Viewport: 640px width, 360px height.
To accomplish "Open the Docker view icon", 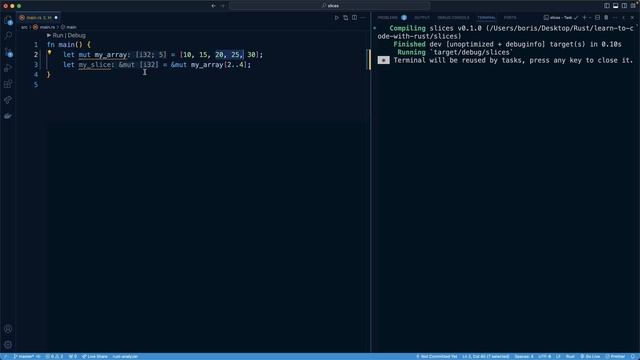I will point(8,116).
